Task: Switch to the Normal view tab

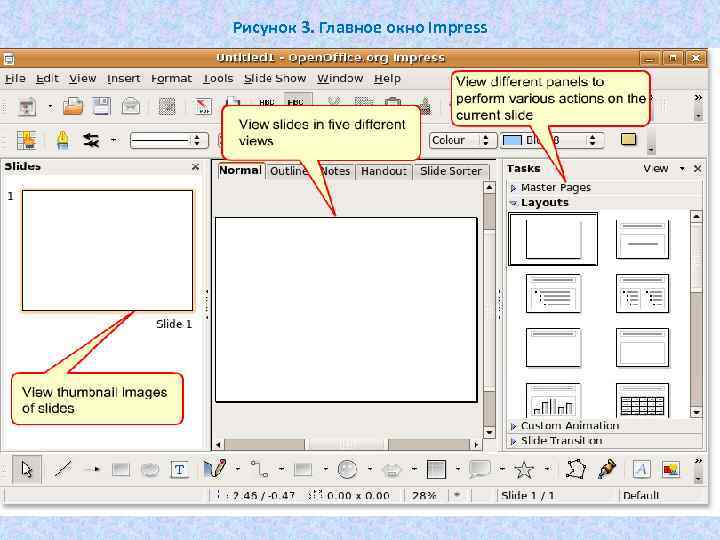Action: 240,170
